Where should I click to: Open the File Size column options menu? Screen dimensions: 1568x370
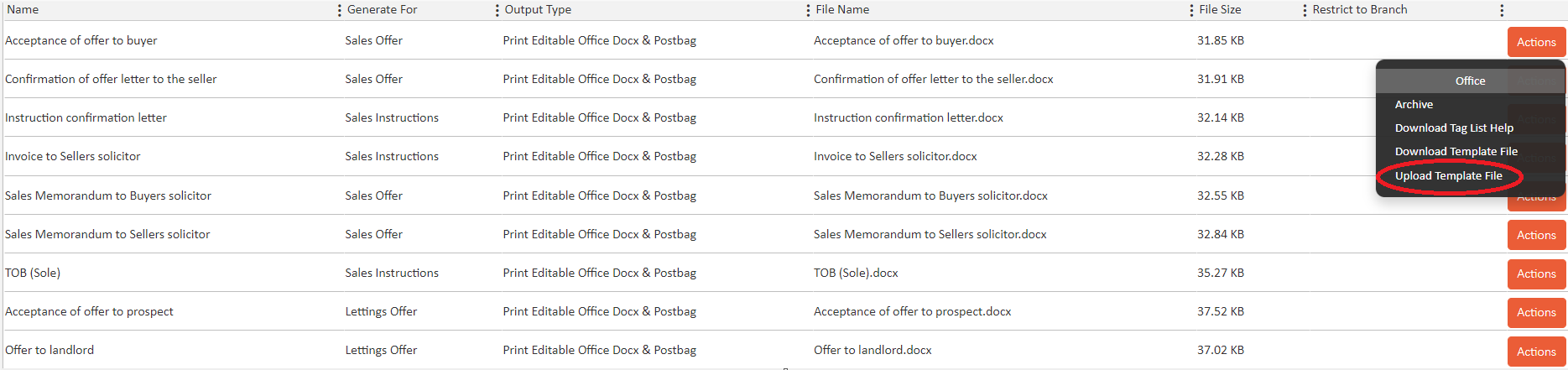(x=1305, y=10)
